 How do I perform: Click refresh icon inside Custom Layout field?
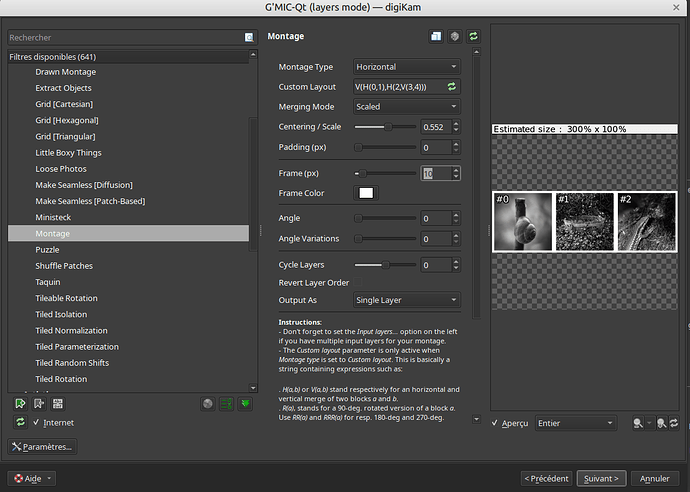(451, 87)
